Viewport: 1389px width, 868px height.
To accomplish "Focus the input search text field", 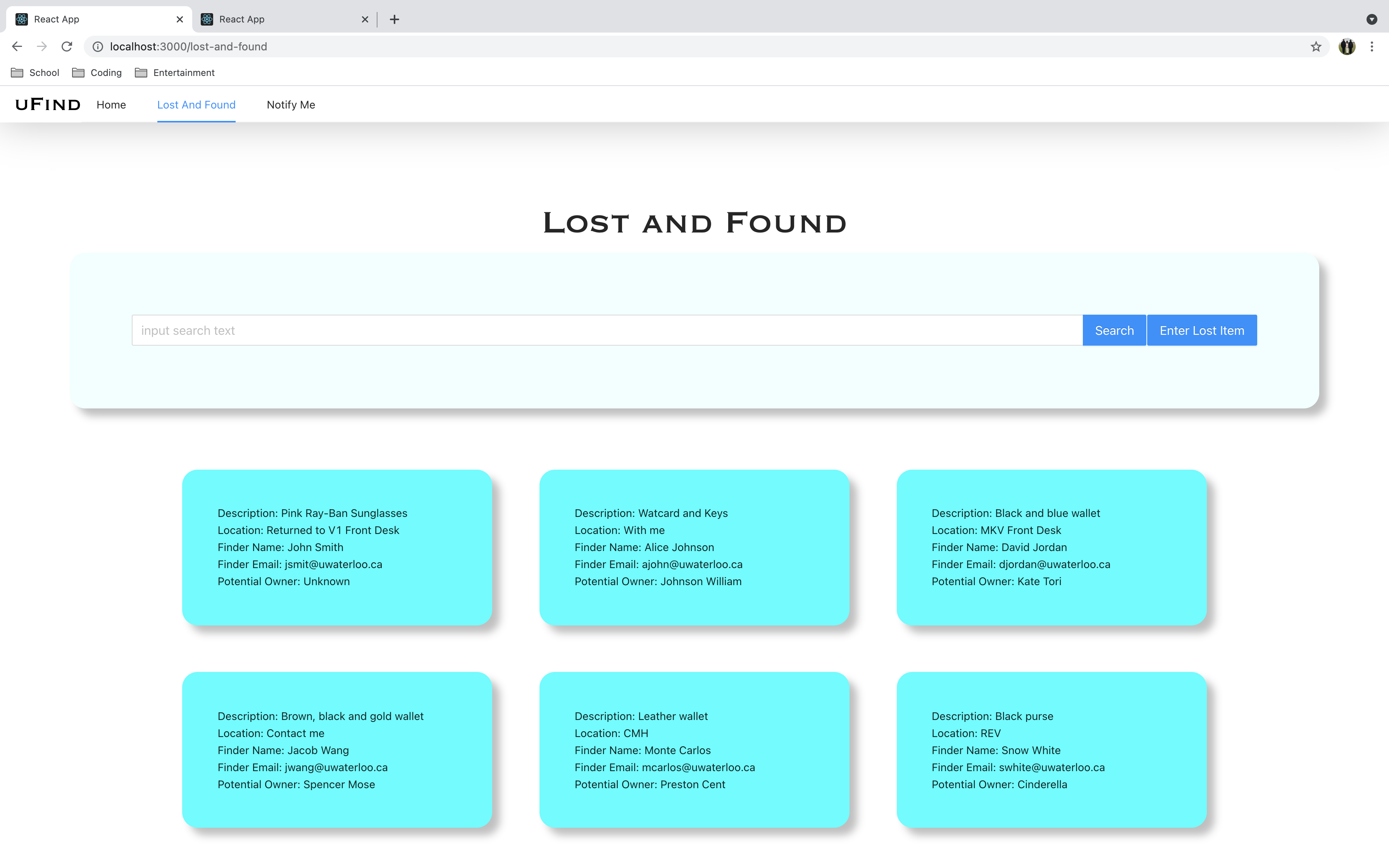I will (607, 330).
